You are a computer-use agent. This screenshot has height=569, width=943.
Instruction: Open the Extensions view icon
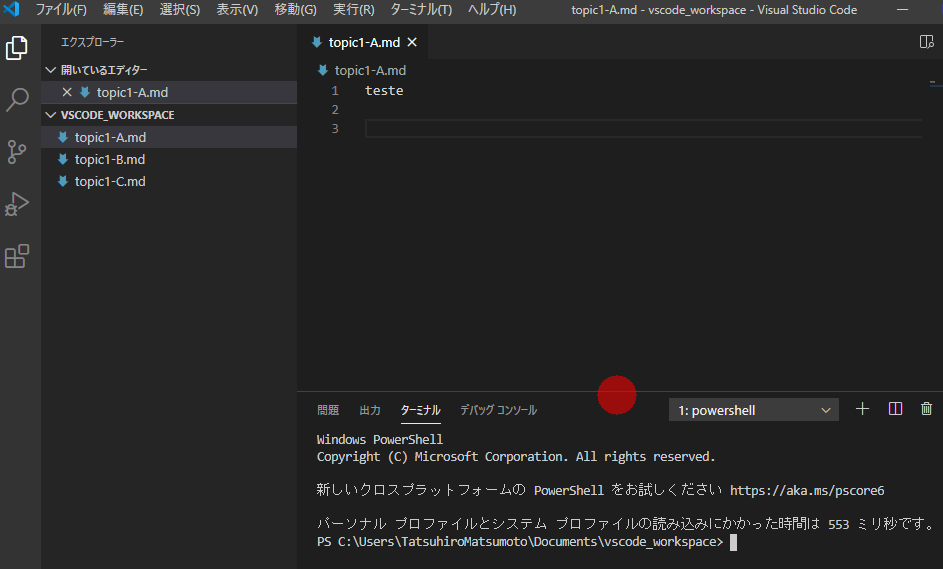coord(17,256)
